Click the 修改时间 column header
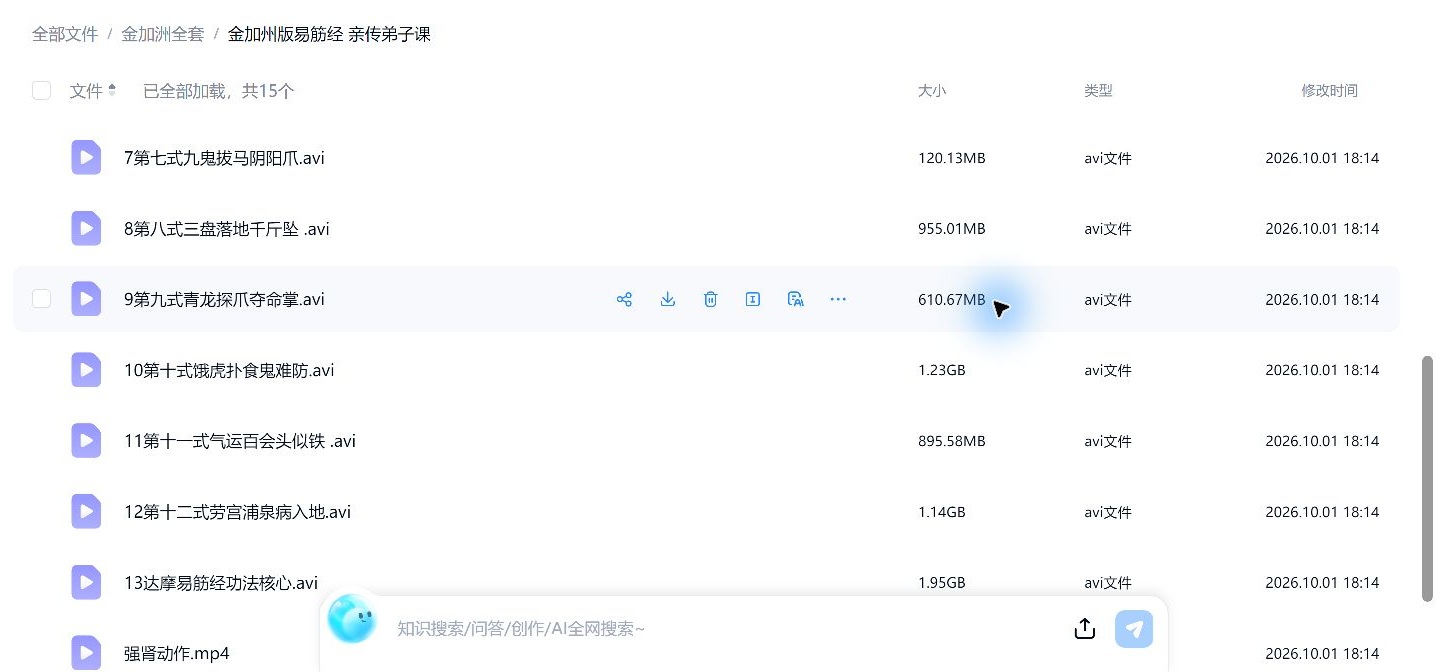This screenshot has height=672, width=1436. point(1329,91)
